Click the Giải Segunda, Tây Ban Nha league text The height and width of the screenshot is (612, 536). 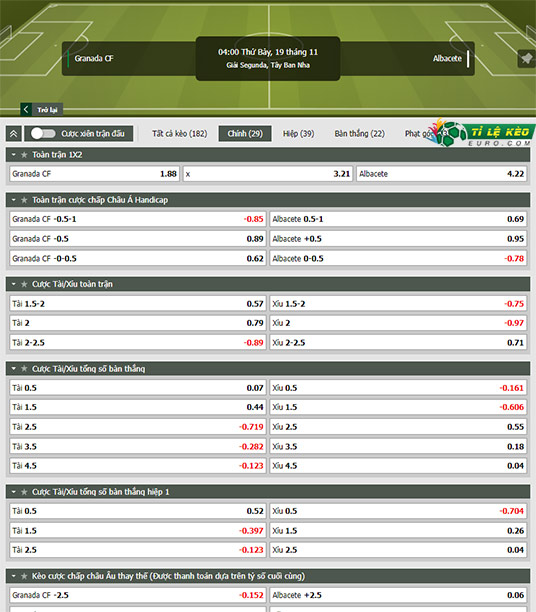coord(268,65)
